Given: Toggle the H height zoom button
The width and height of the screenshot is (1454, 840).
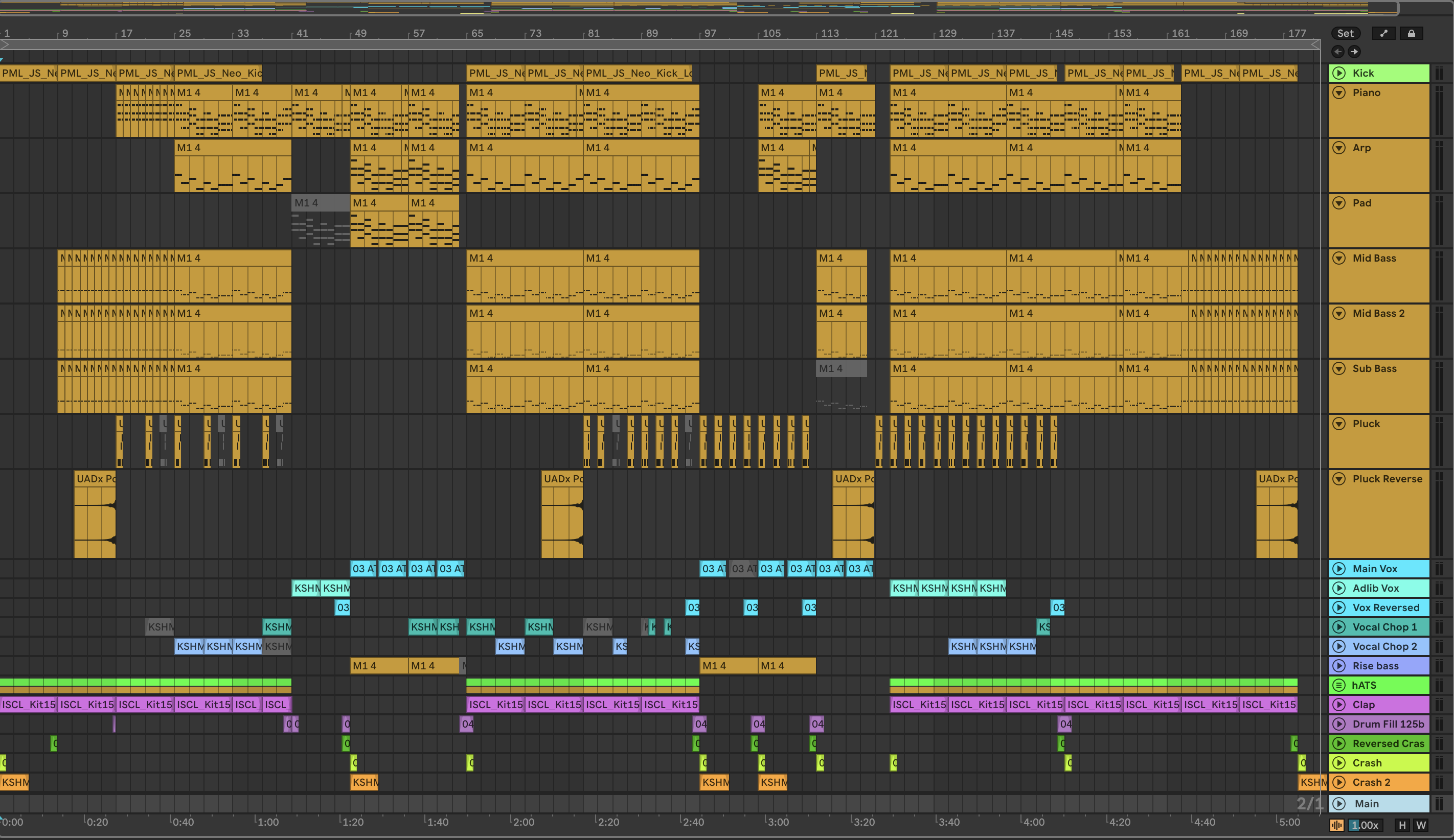Looking at the screenshot, I should [1402, 825].
